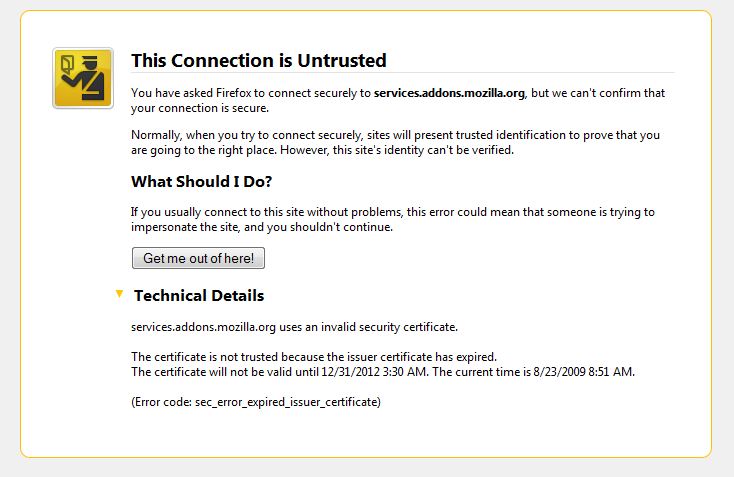Viewport: 734px width, 477px height.
Task: Click the paragraph starting with Normally, when you try
Action: tap(396, 142)
